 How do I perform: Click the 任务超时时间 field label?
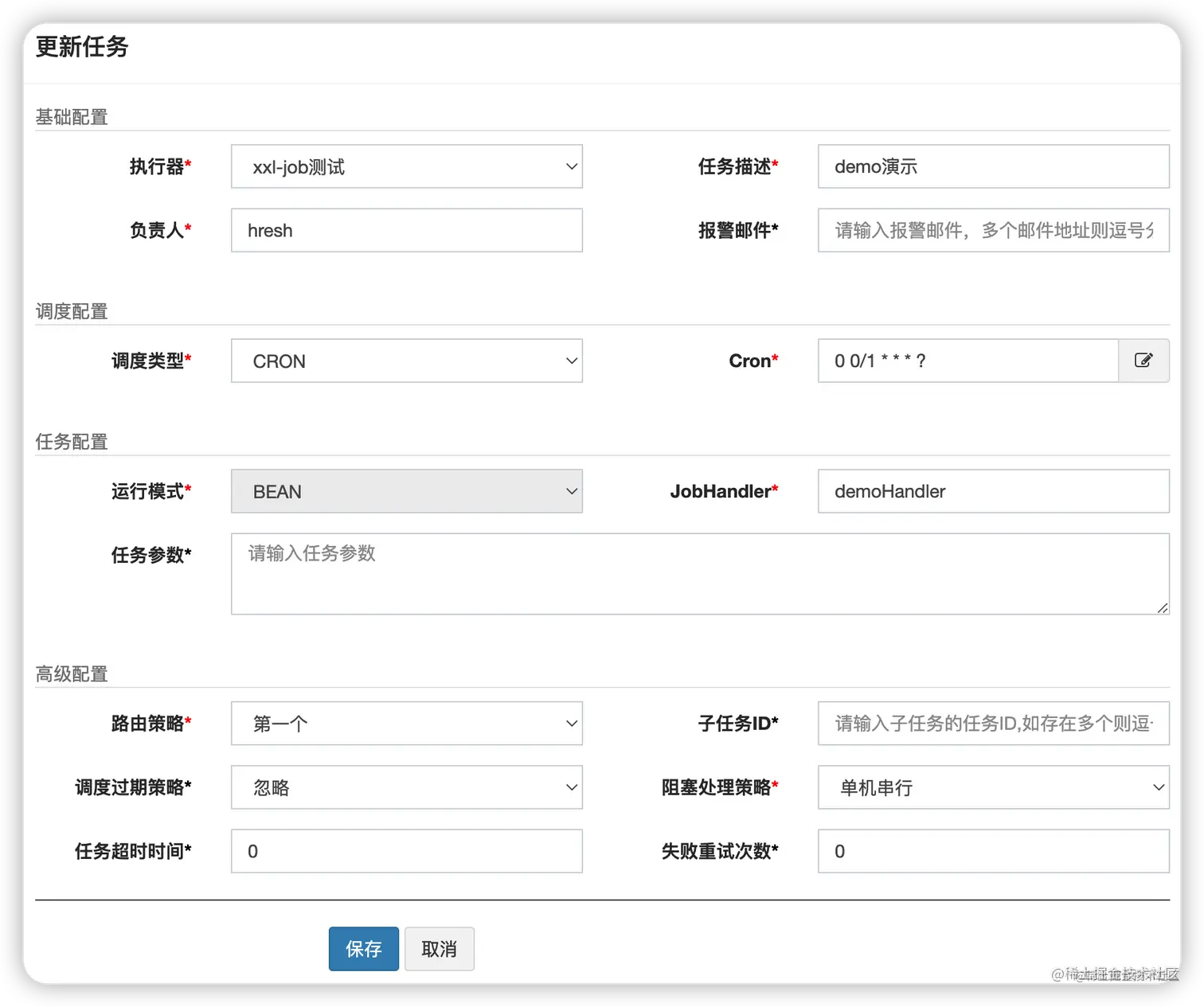tap(133, 851)
